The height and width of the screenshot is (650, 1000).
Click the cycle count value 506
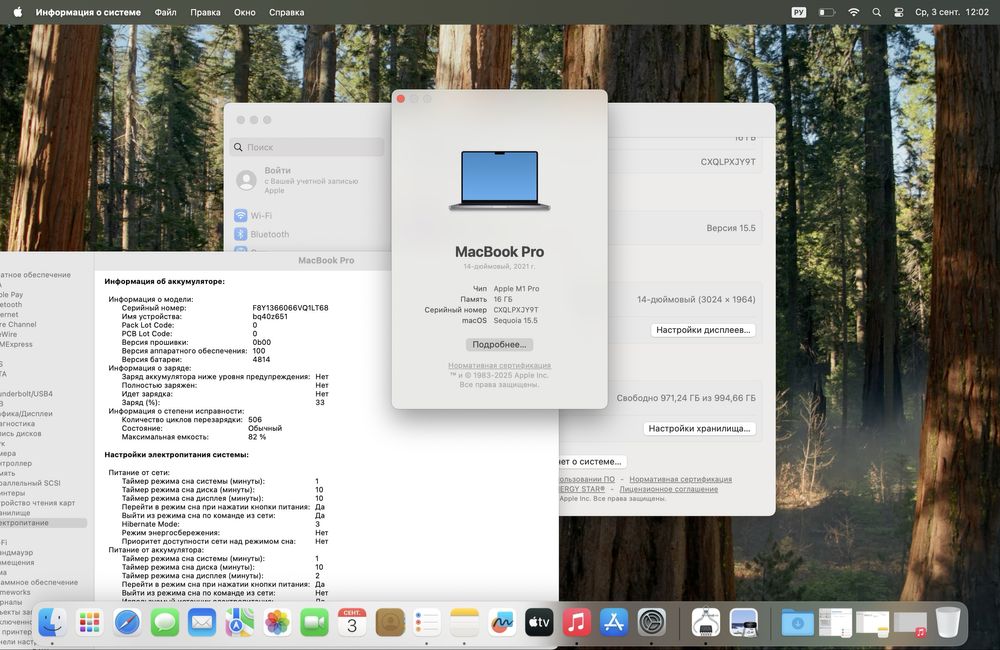pyautogui.click(x=254, y=420)
